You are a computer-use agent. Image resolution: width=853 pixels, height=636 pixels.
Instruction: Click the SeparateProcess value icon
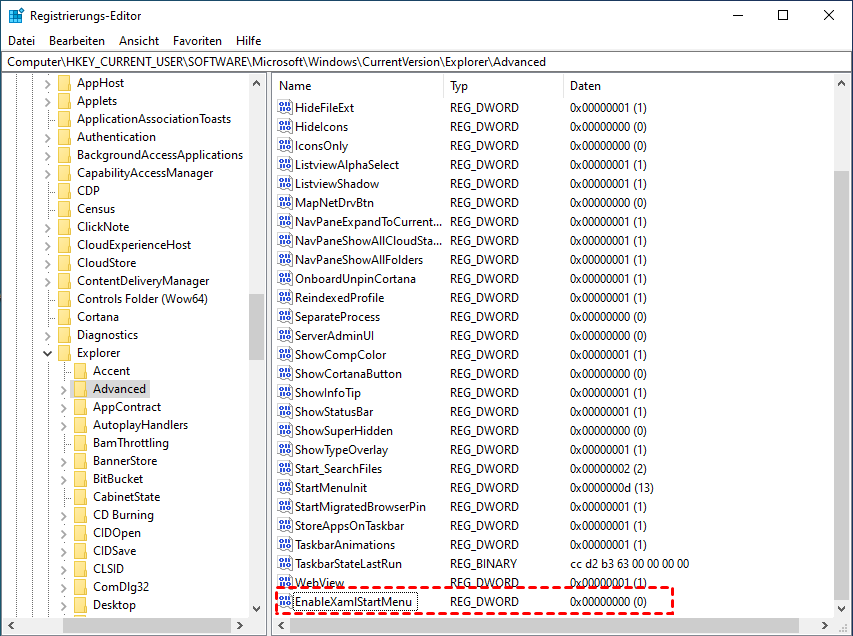point(285,317)
